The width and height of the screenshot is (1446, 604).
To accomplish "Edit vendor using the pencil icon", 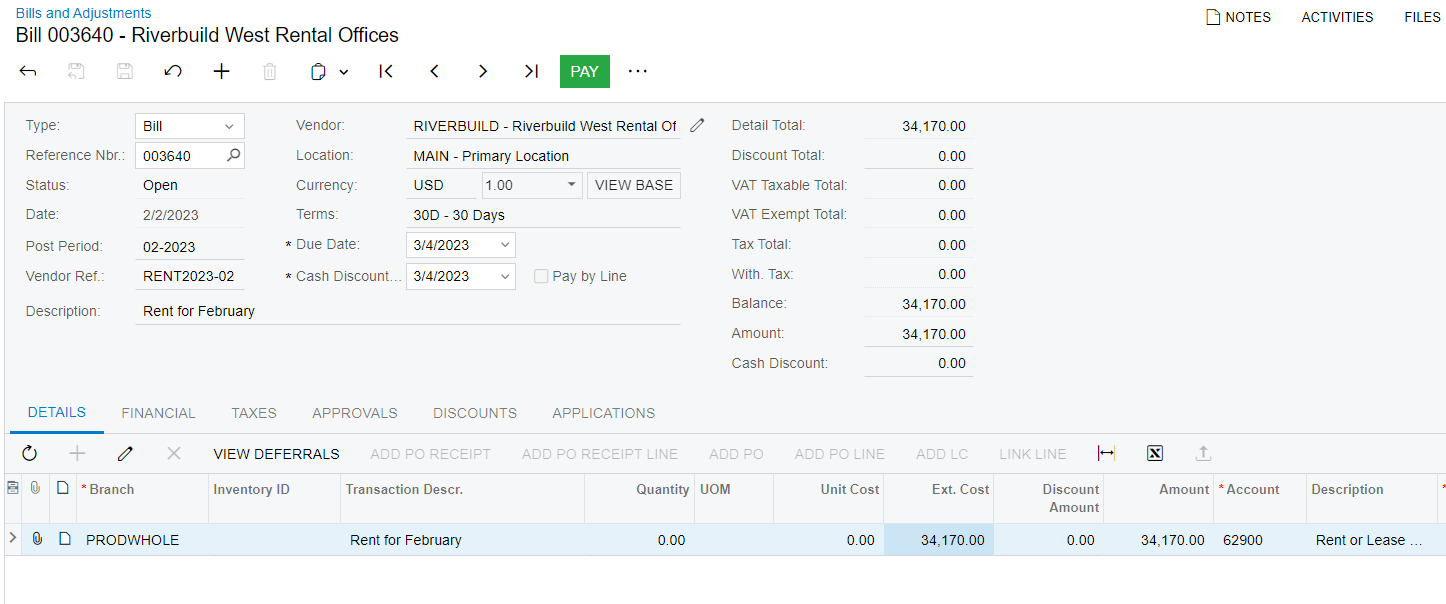I will (x=697, y=126).
